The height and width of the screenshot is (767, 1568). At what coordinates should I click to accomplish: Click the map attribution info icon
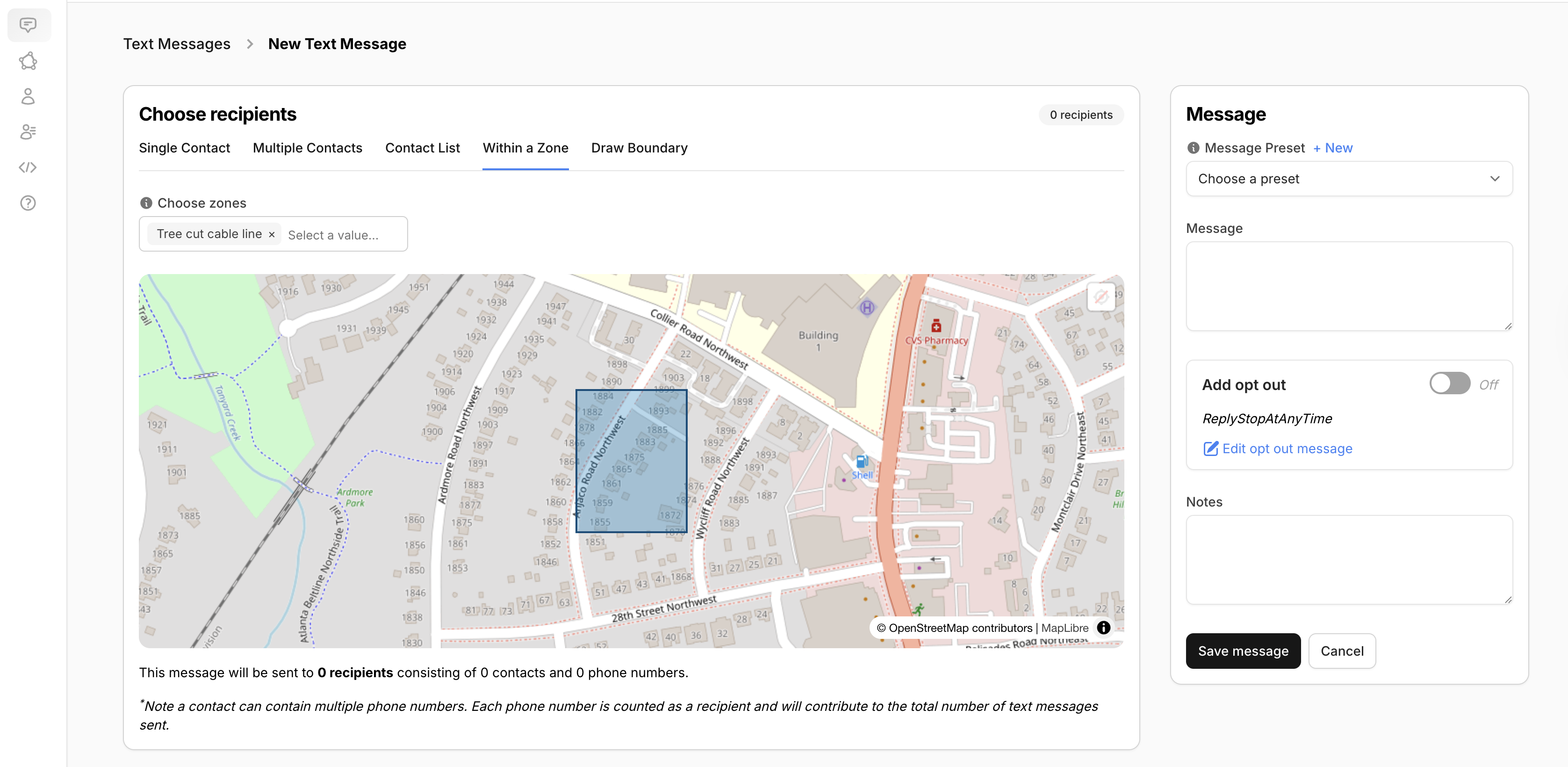[1103, 628]
